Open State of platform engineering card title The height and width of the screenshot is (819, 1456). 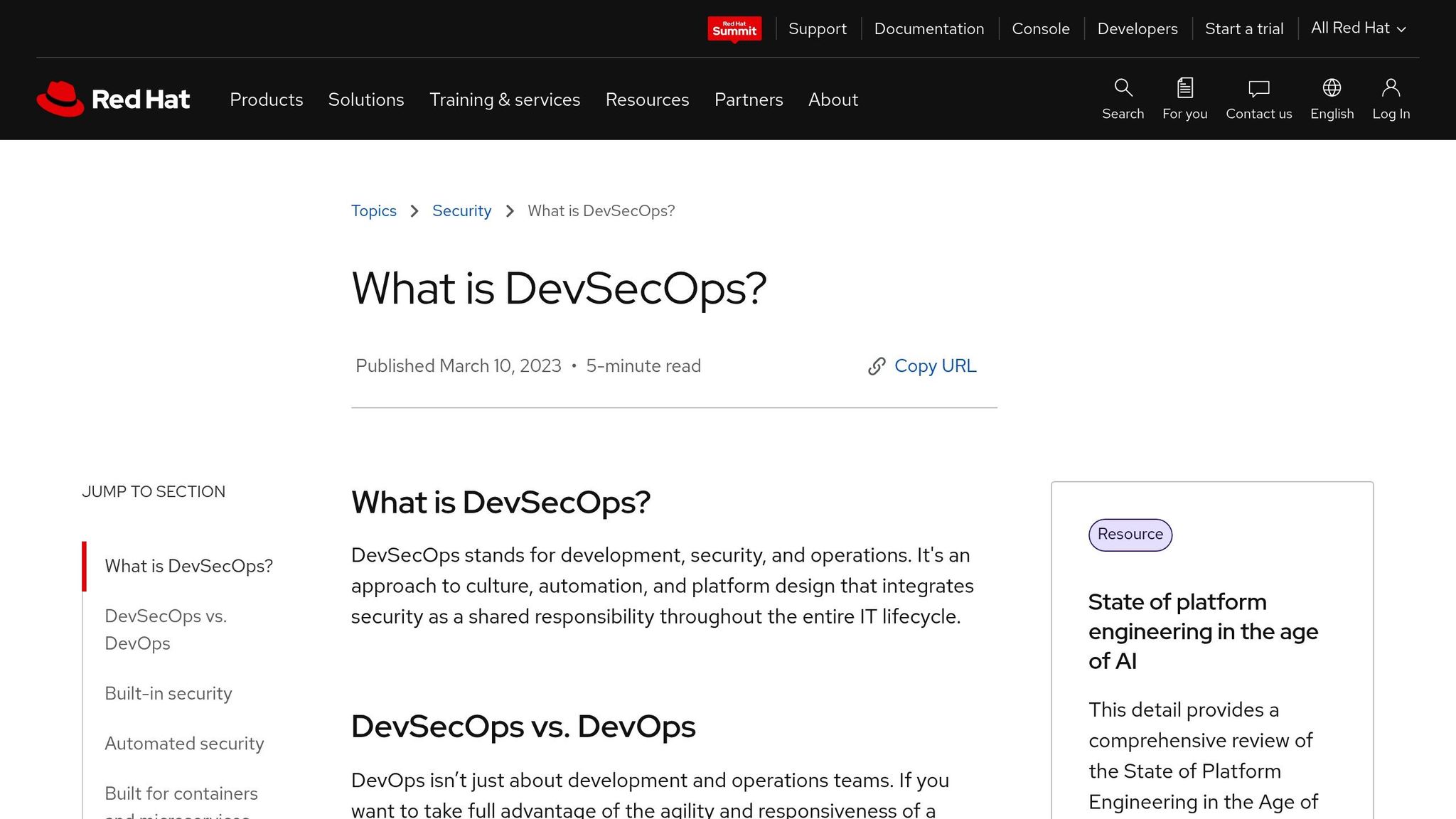point(1203,631)
